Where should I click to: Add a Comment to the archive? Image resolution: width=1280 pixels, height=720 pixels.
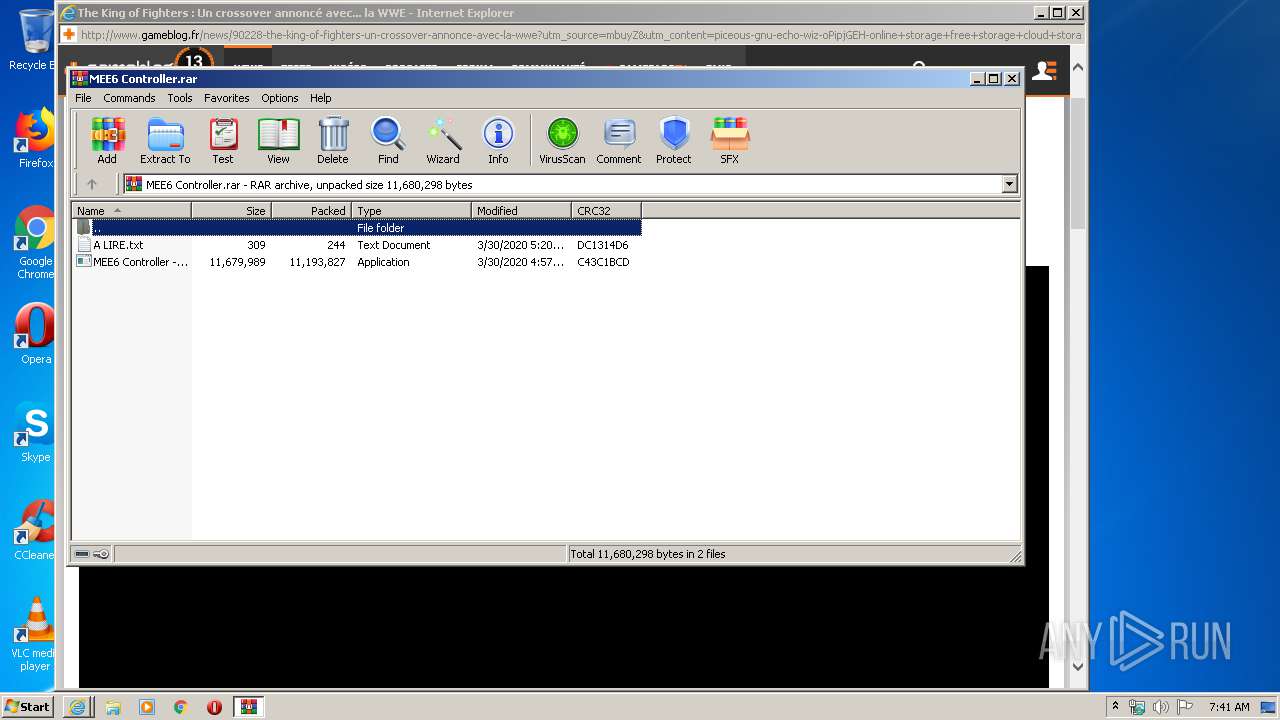click(x=619, y=140)
